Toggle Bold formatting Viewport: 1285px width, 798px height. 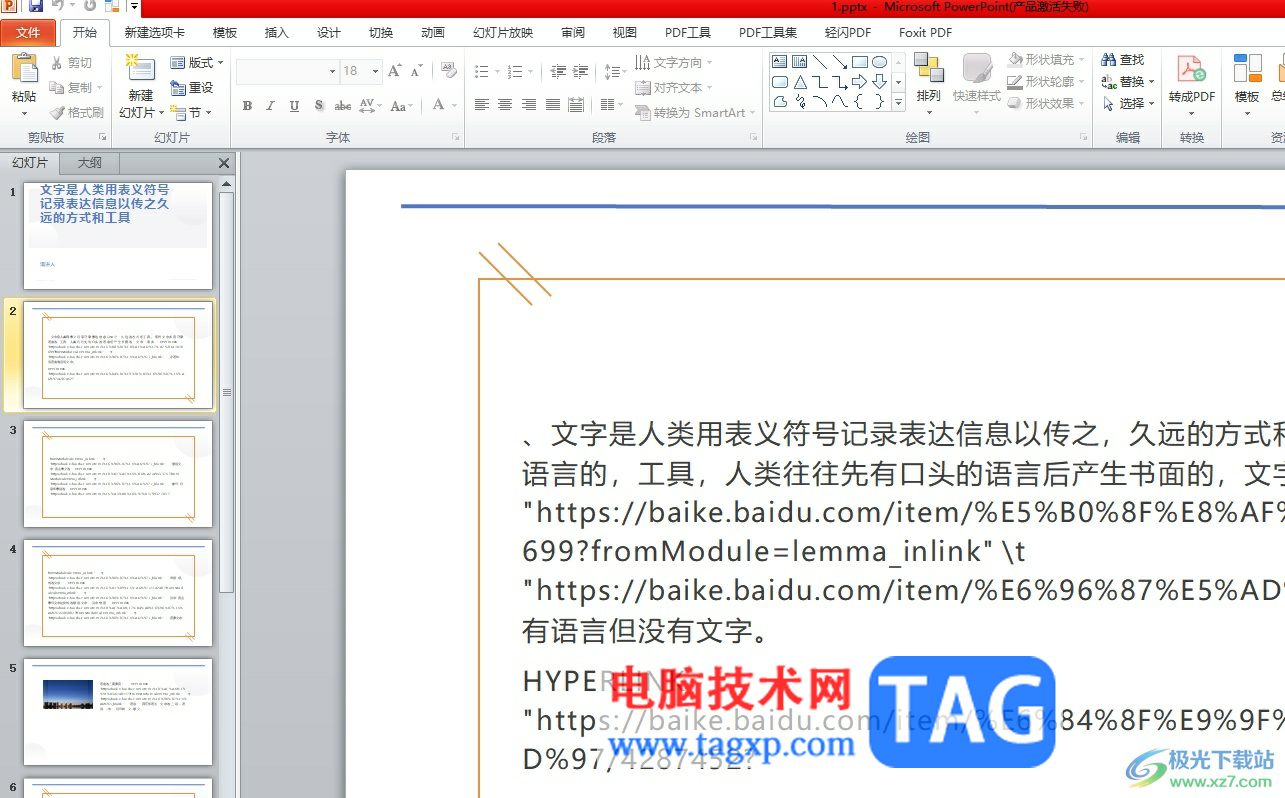pyautogui.click(x=247, y=106)
